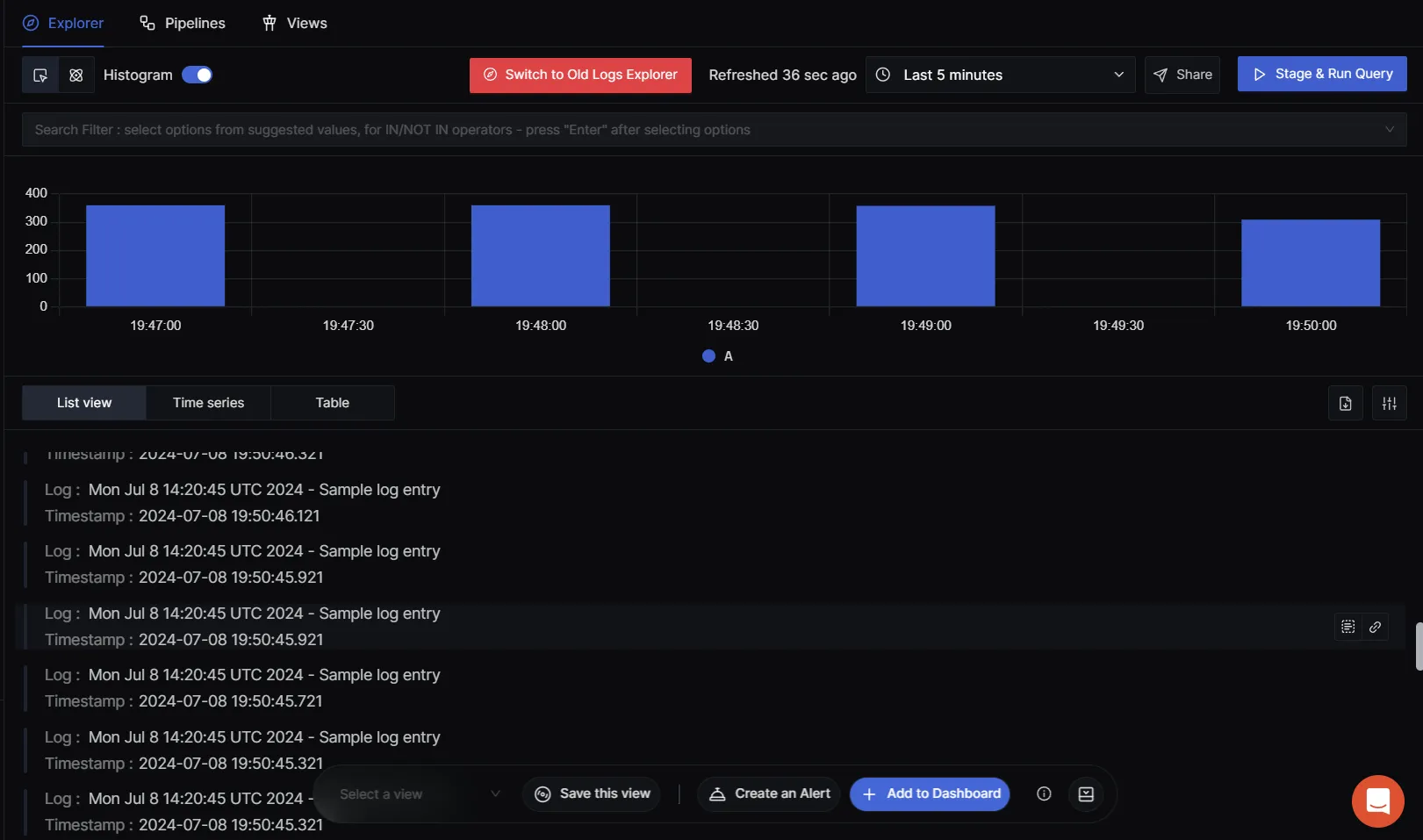Click the plus icon on Add to Dashboard
This screenshot has width=1423, height=840.
click(x=869, y=794)
